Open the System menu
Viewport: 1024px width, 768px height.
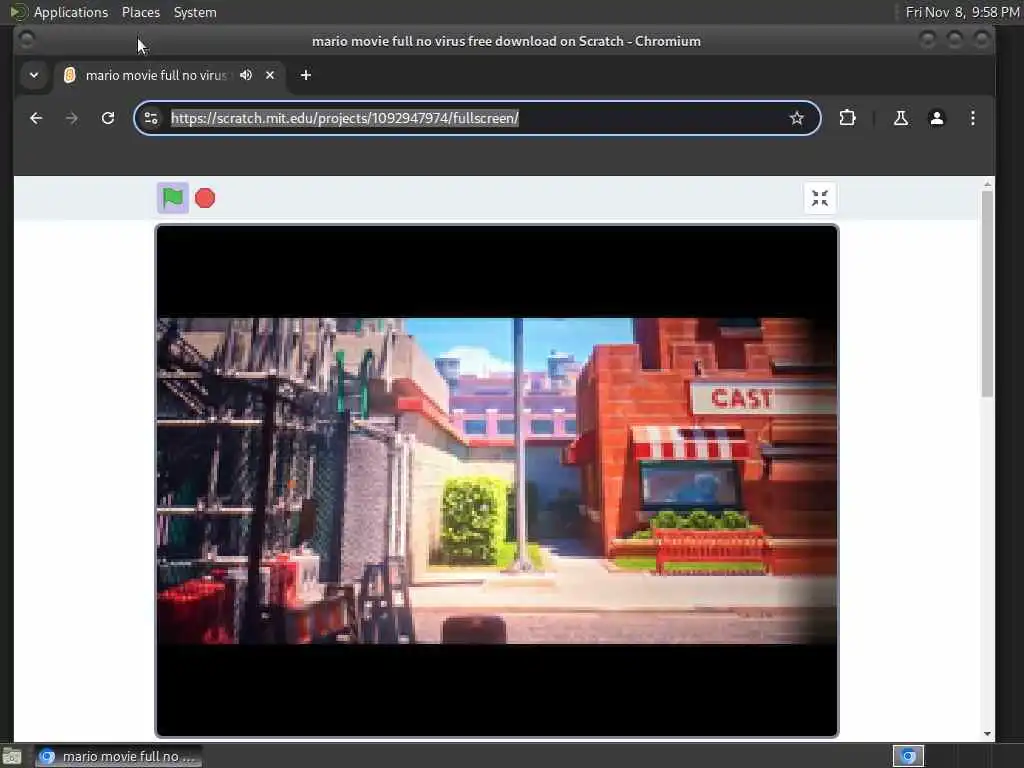click(x=195, y=12)
